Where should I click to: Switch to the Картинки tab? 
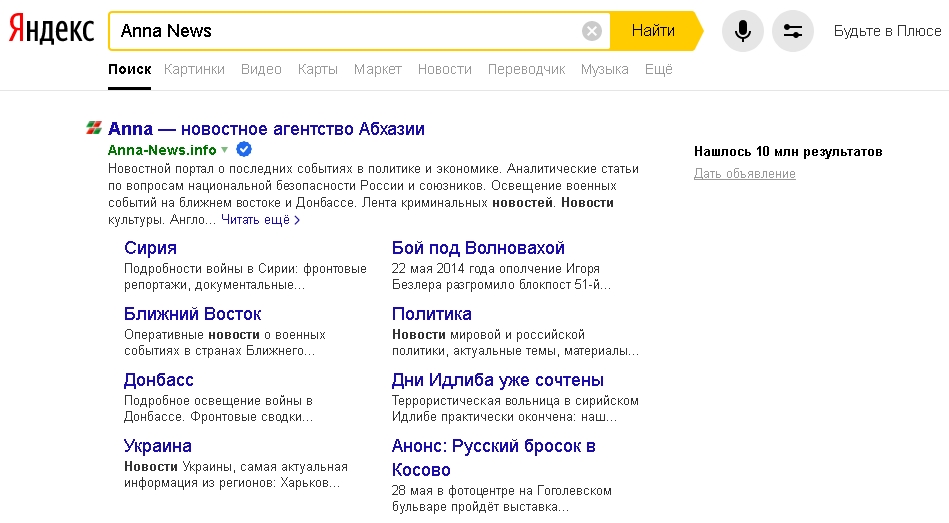click(x=194, y=70)
